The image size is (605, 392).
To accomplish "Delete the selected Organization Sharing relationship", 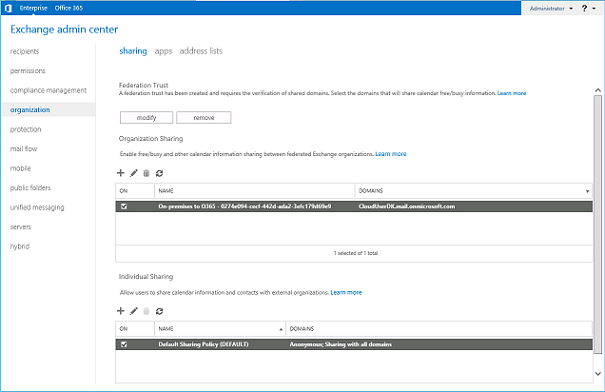I will [x=146, y=173].
